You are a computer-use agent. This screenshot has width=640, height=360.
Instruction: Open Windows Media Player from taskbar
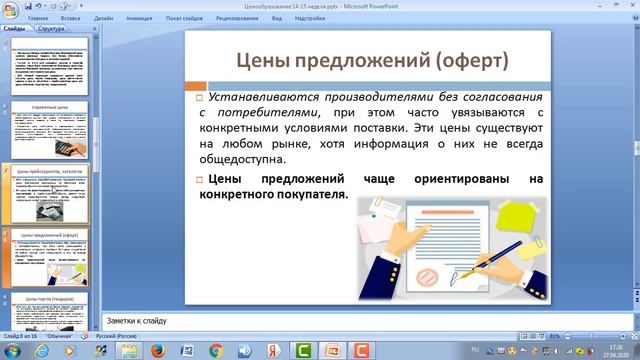(x=69, y=351)
